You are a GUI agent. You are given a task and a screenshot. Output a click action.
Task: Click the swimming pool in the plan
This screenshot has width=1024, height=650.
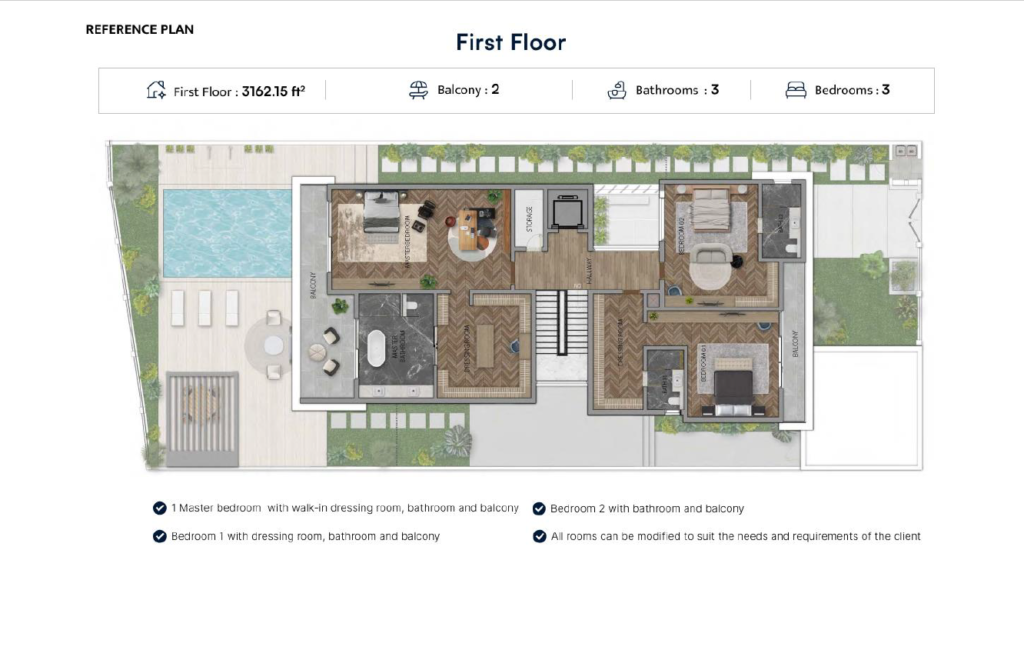coord(227,233)
